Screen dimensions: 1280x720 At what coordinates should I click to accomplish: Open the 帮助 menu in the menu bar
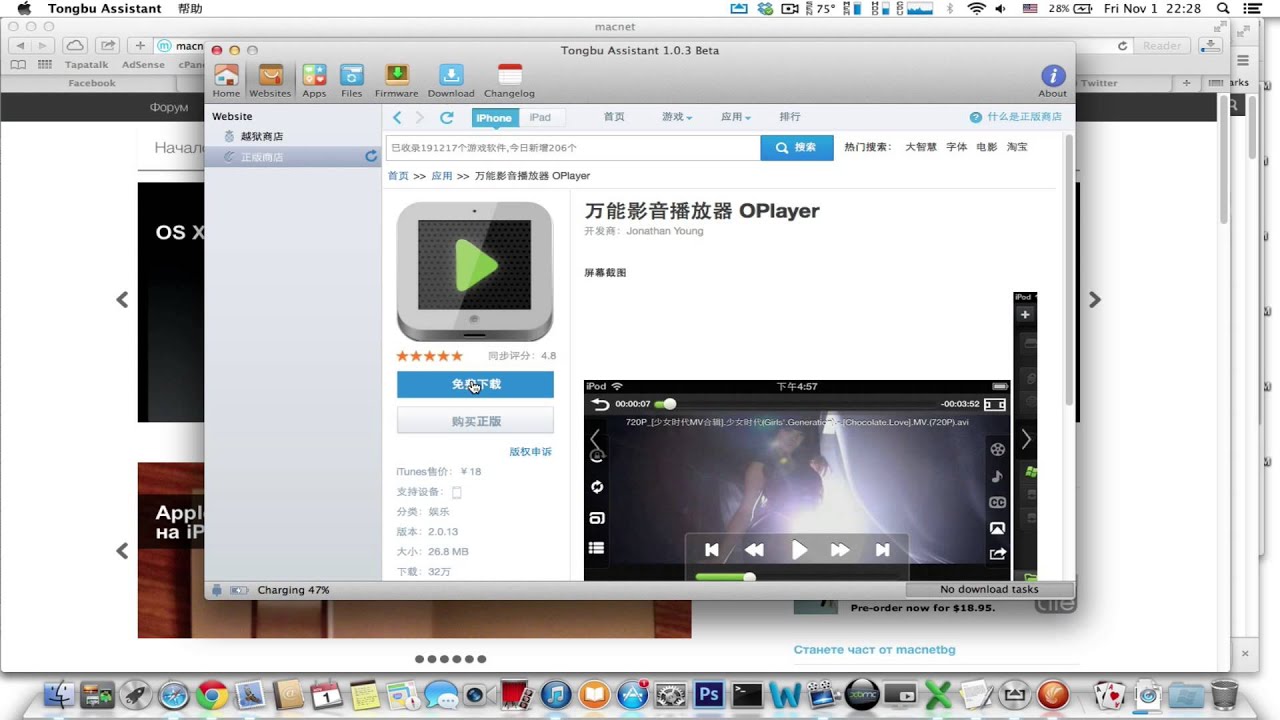coord(189,8)
